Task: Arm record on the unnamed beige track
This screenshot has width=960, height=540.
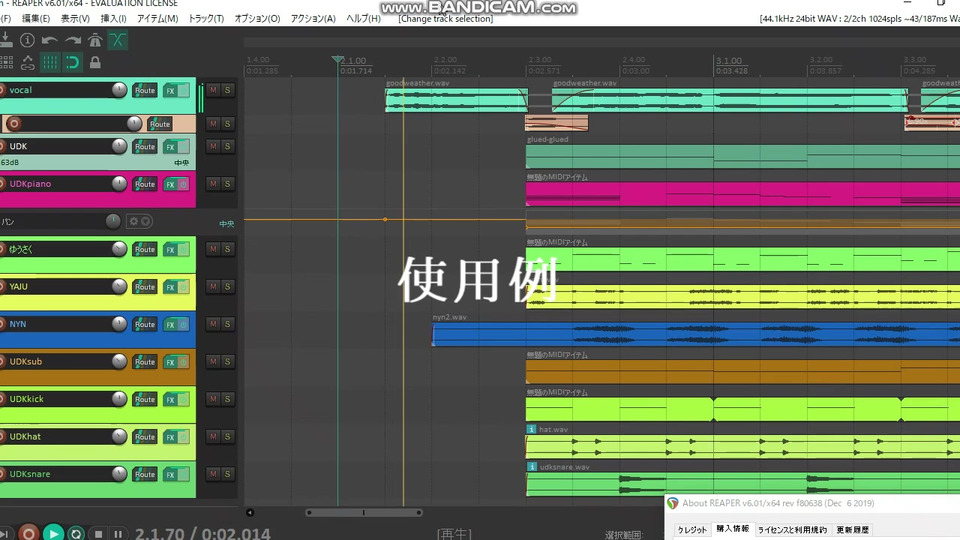Action: pos(13,124)
